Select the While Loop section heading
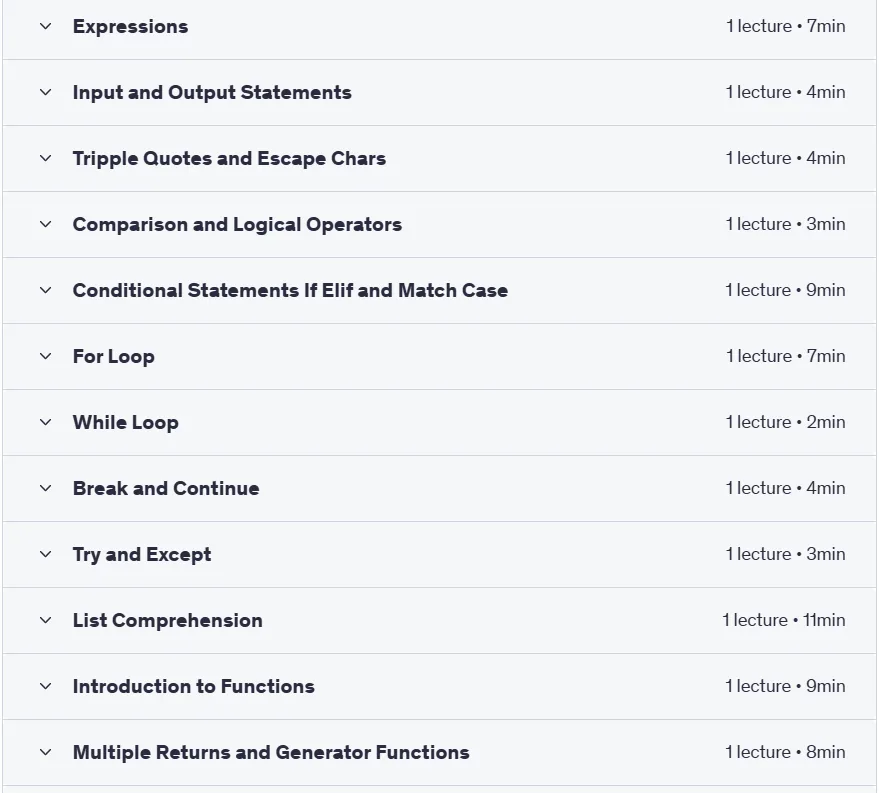 126,423
